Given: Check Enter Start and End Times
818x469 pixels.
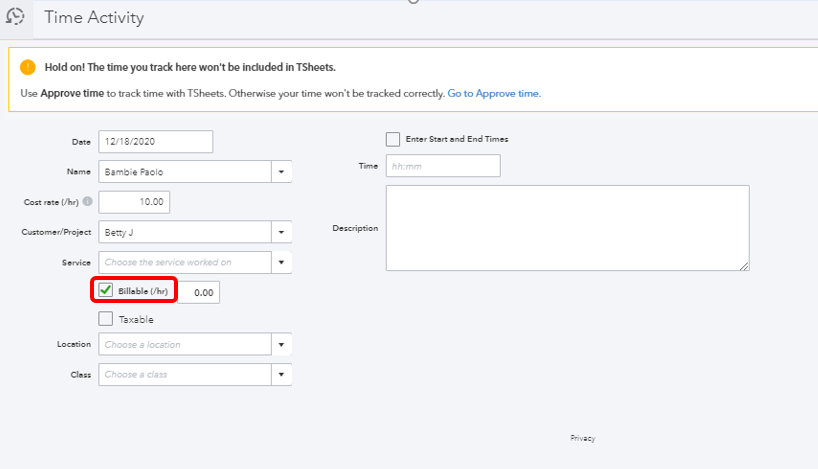Looking at the screenshot, I should 393,139.
